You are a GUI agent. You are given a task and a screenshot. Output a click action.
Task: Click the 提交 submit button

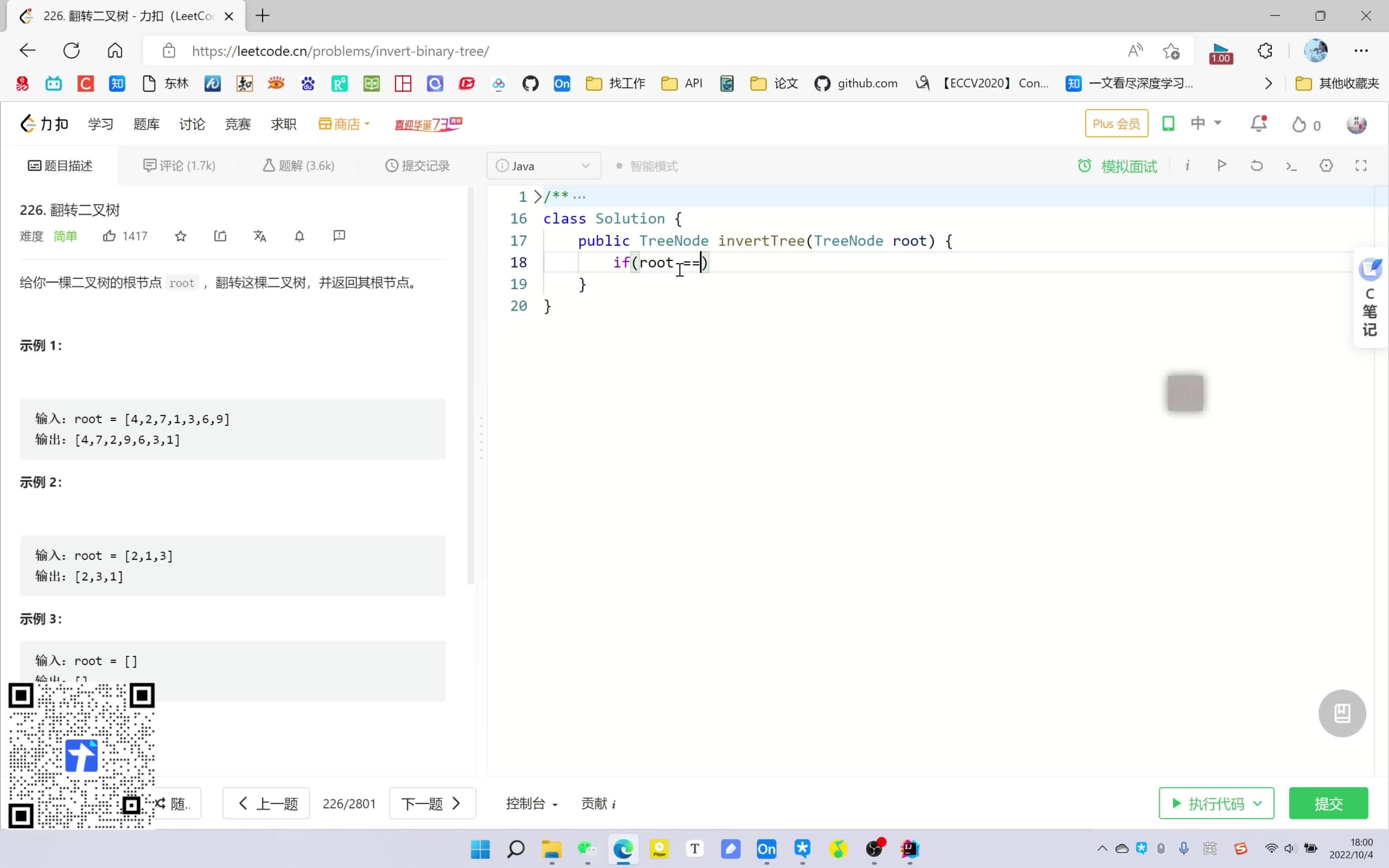pyautogui.click(x=1328, y=803)
